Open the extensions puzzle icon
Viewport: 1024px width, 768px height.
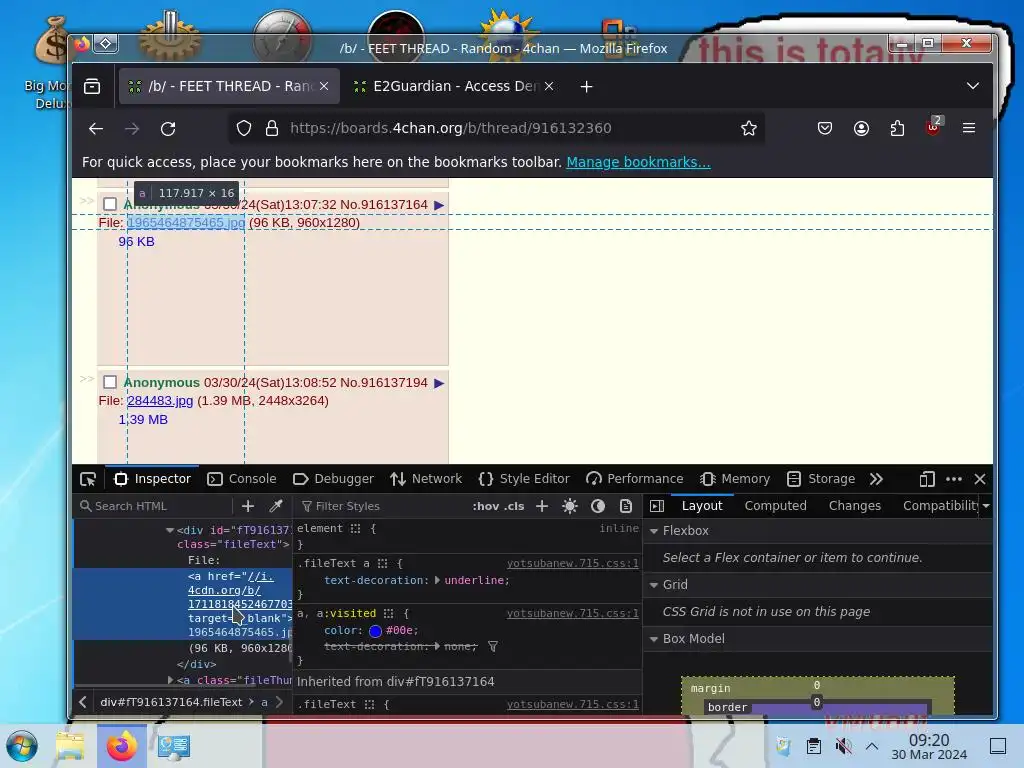click(x=897, y=129)
